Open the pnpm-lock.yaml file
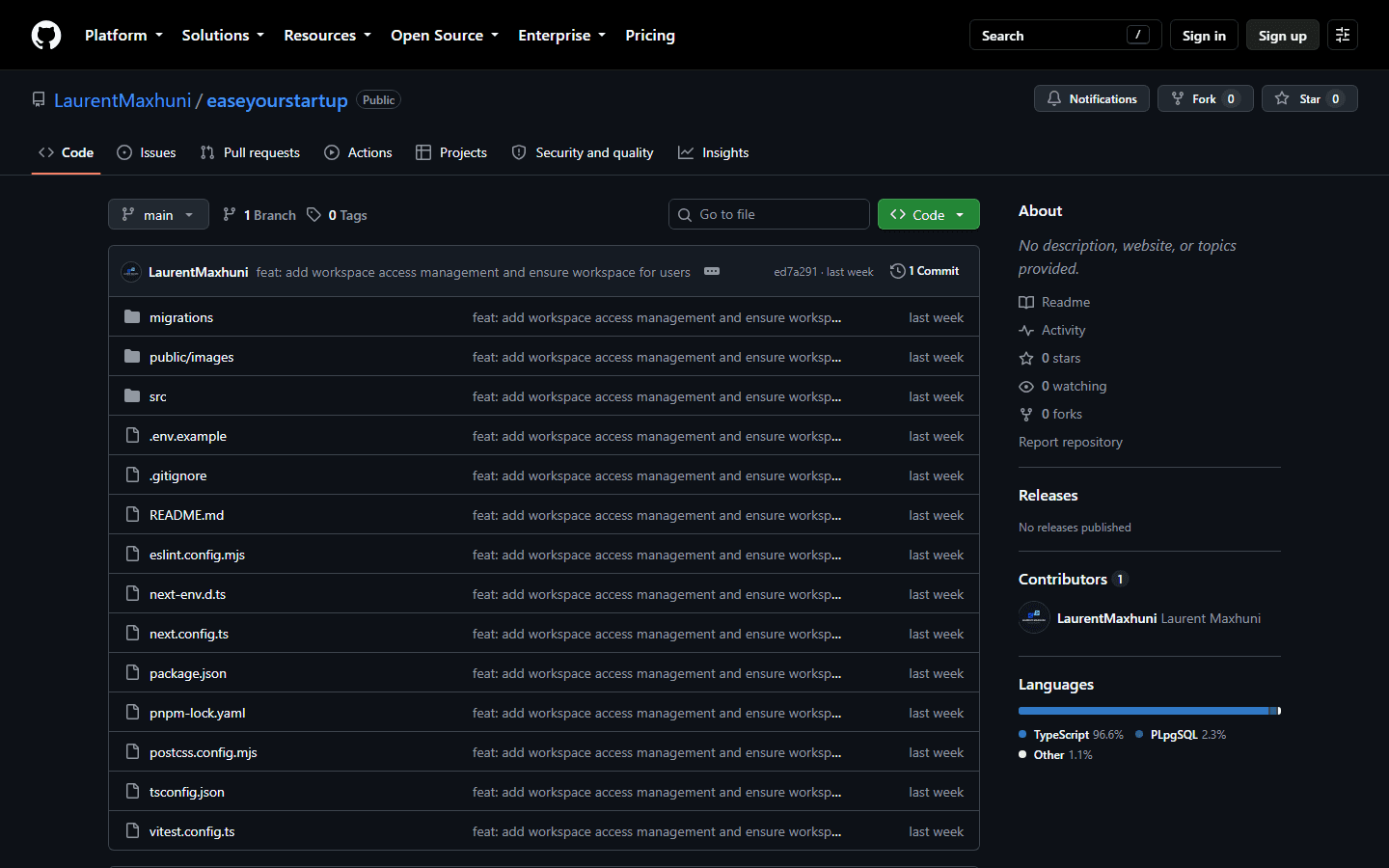Image resolution: width=1389 pixels, height=868 pixels. (x=197, y=713)
